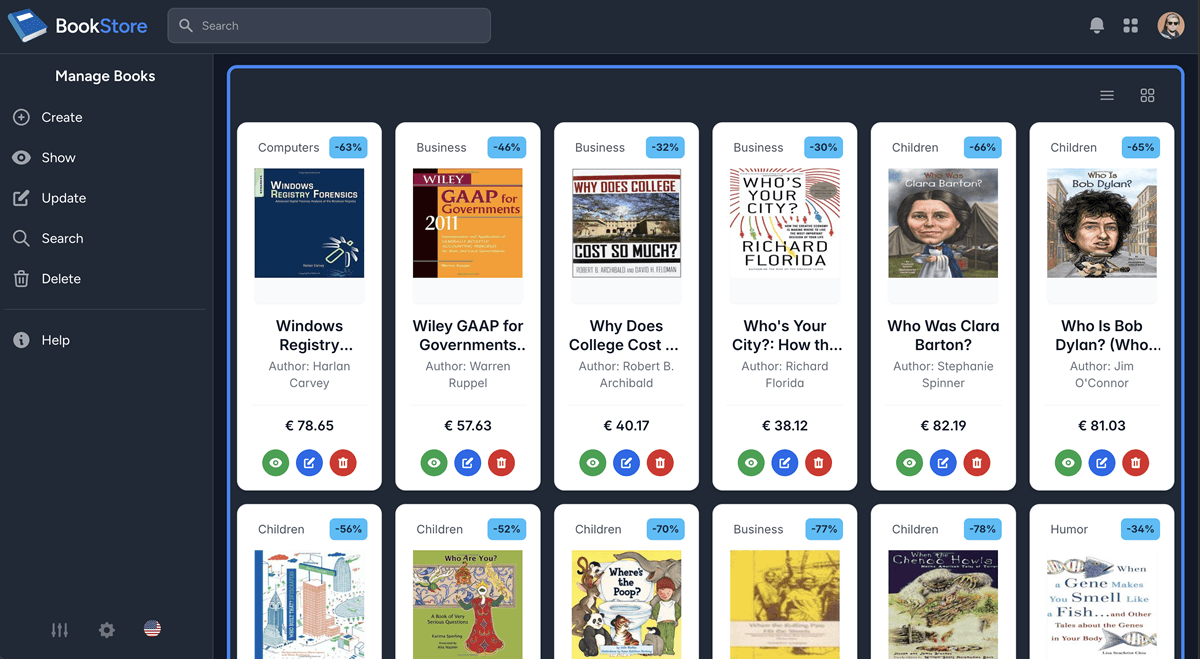Click the € 78.65 price
1200x659 pixels.
[309, 426]
